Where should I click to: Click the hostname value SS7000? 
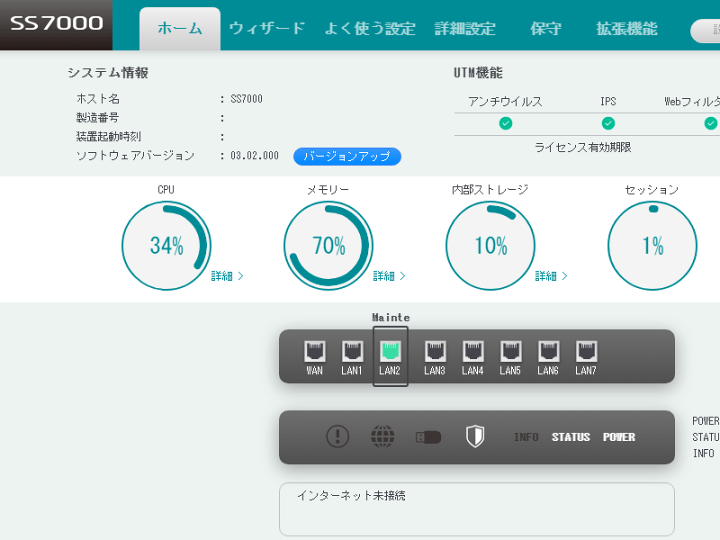[247, 99]
